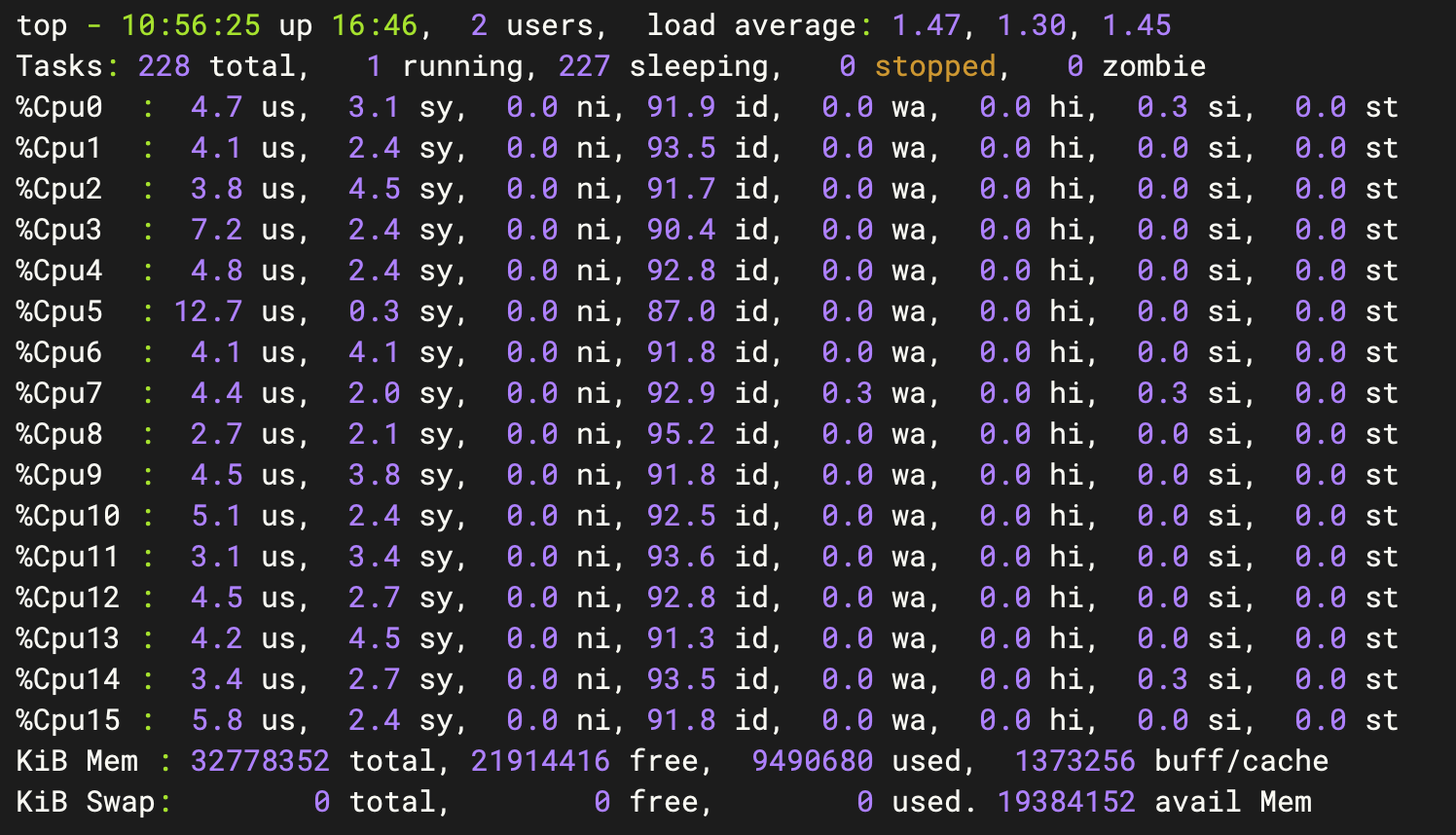This screenshot has height=835, width=1456.
Task: Click the %Cpu5 label
Action: (59, 311)
